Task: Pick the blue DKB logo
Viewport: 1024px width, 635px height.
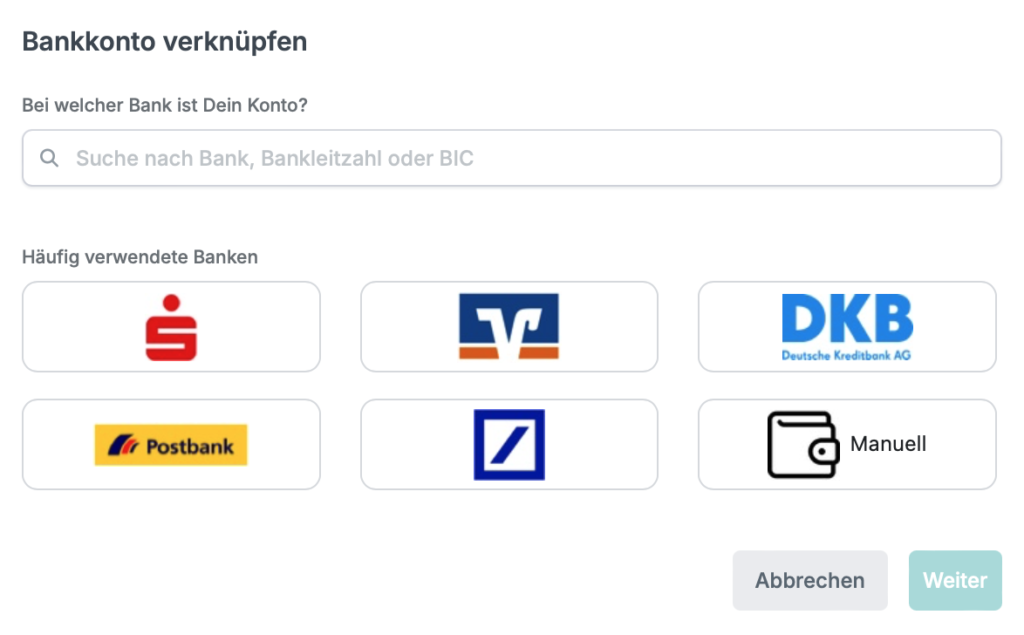Action: (x=847, y=327)
